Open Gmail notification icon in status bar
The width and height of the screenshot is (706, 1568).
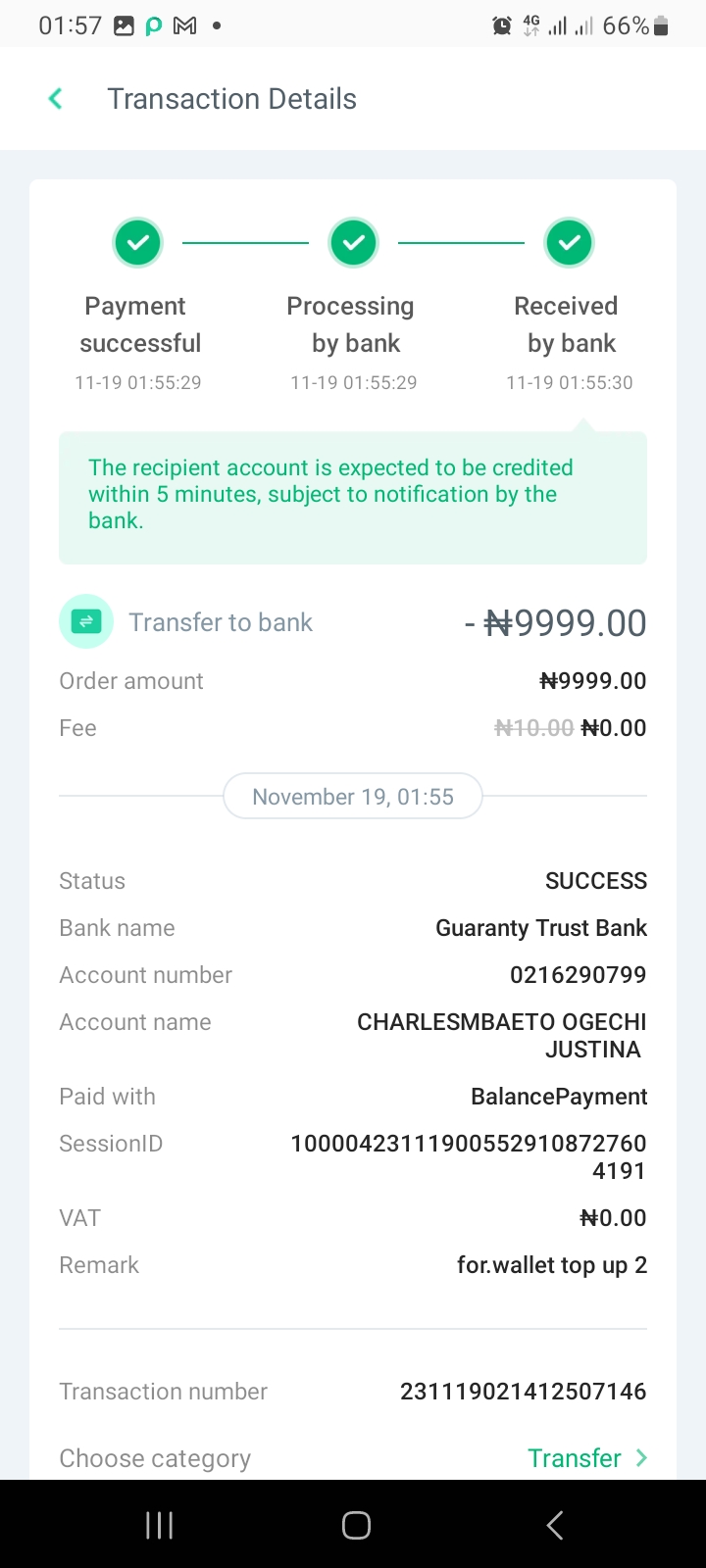point(184,26)
